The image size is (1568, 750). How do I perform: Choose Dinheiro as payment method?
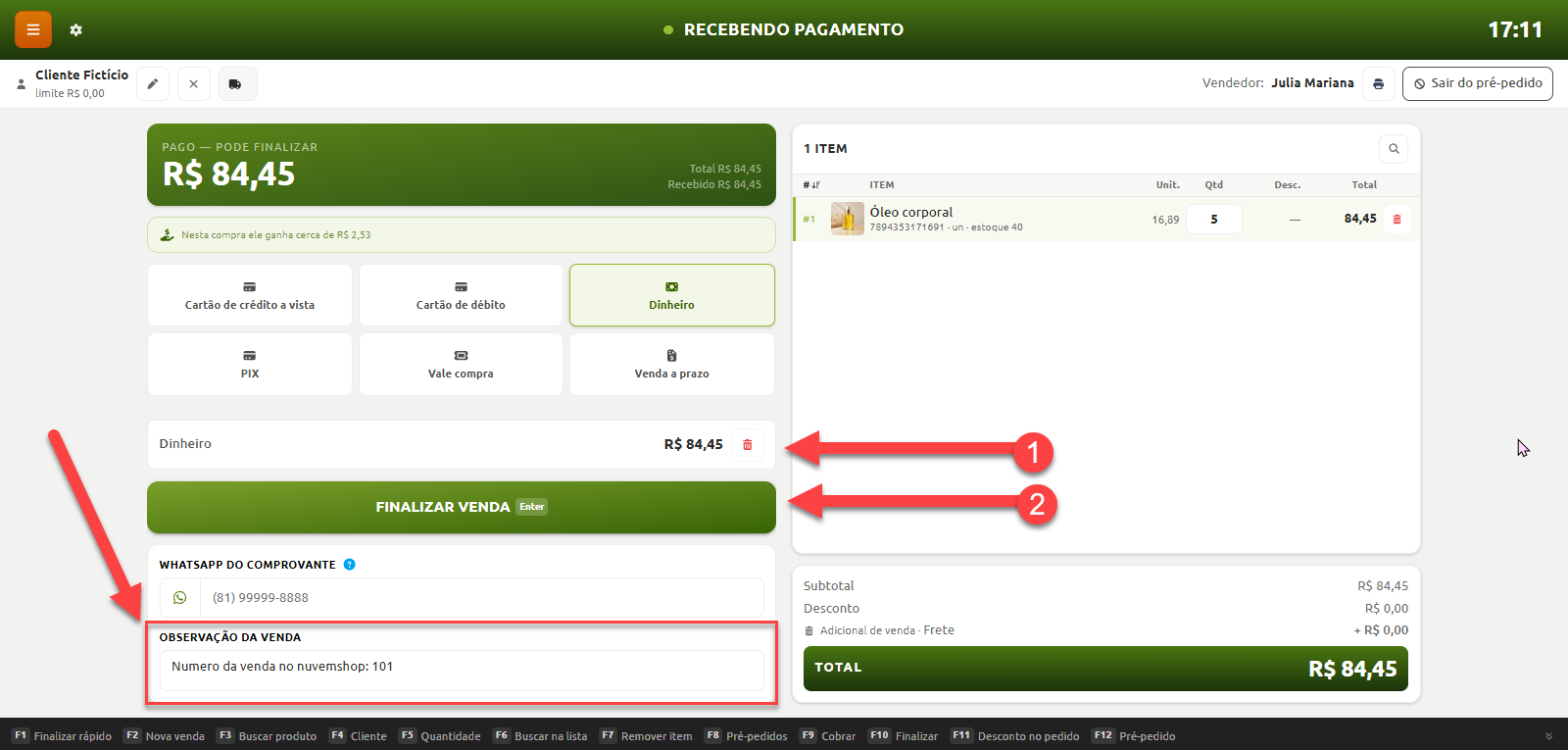pyautogui.click(x=672, y=295)
